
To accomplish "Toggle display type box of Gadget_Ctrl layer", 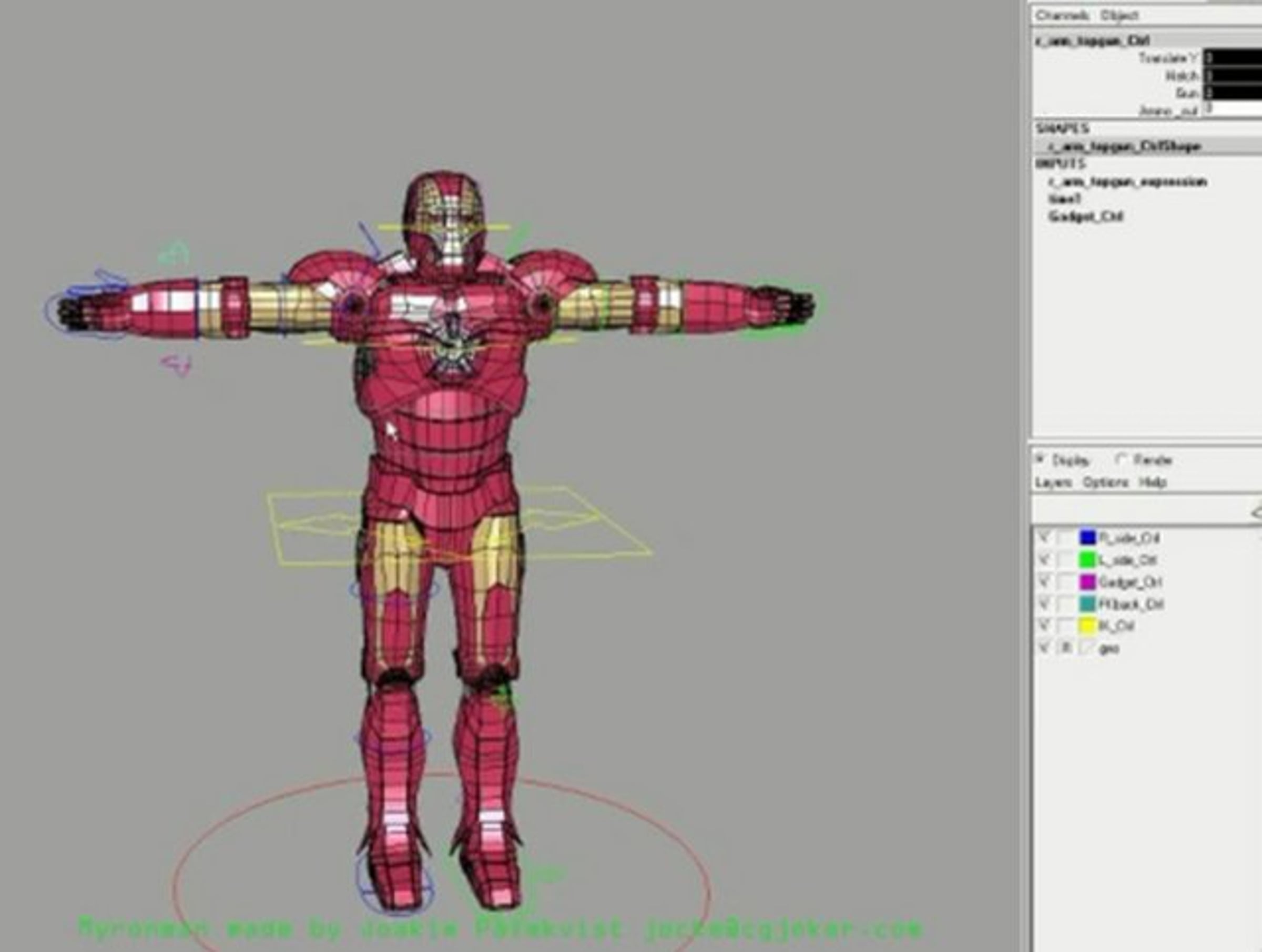I will click(1065, 582).
